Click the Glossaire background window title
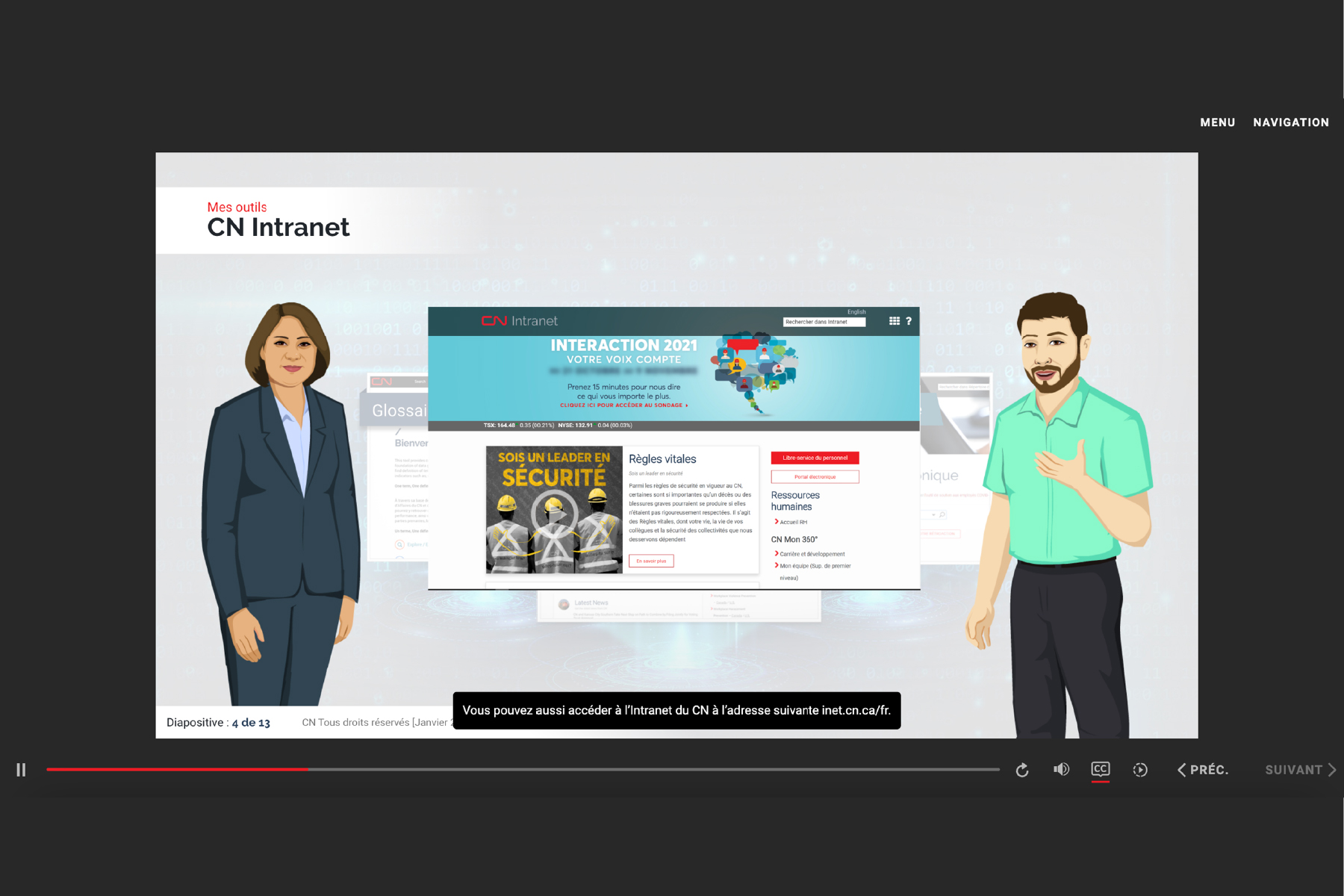 [399, 411]
